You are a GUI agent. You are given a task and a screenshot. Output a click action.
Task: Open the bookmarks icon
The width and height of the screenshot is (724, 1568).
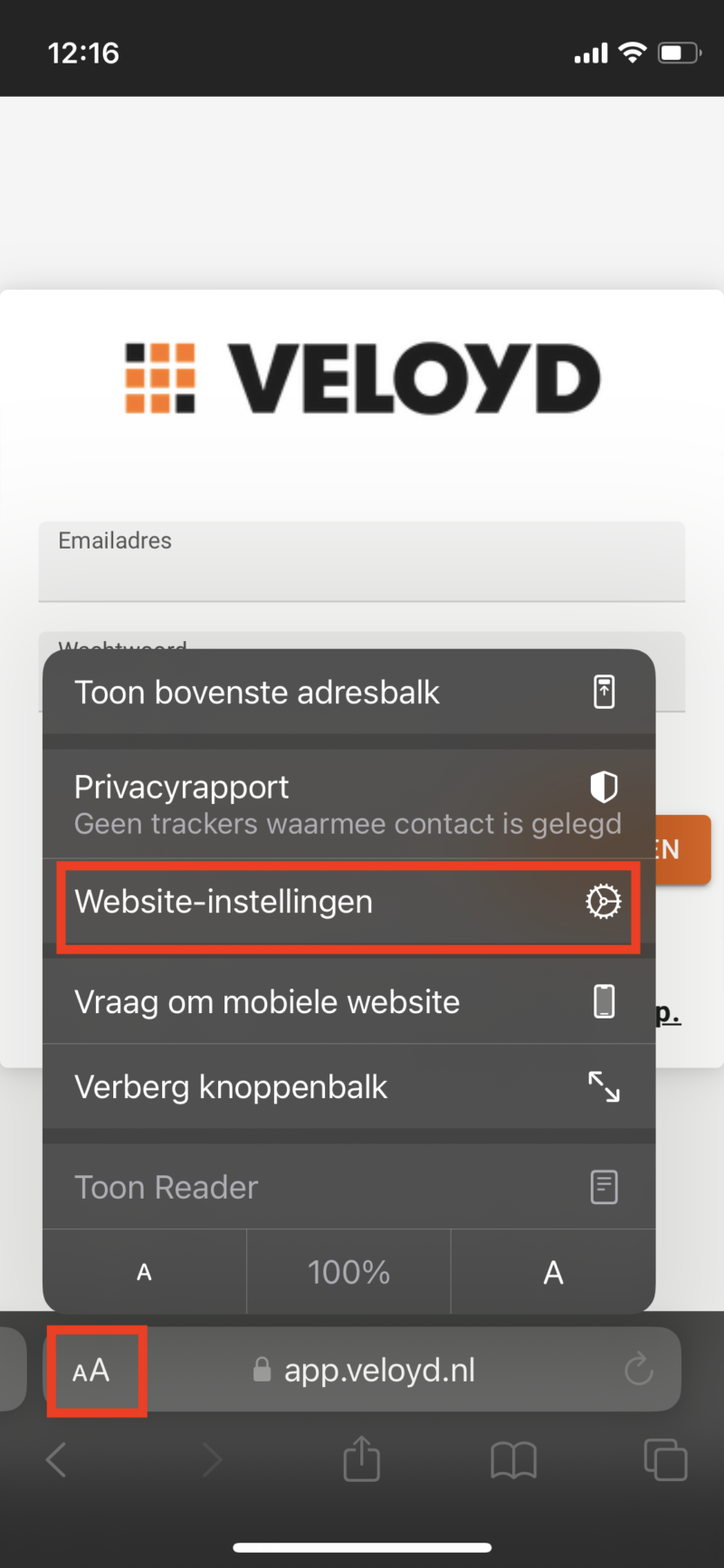point(513,1460)
